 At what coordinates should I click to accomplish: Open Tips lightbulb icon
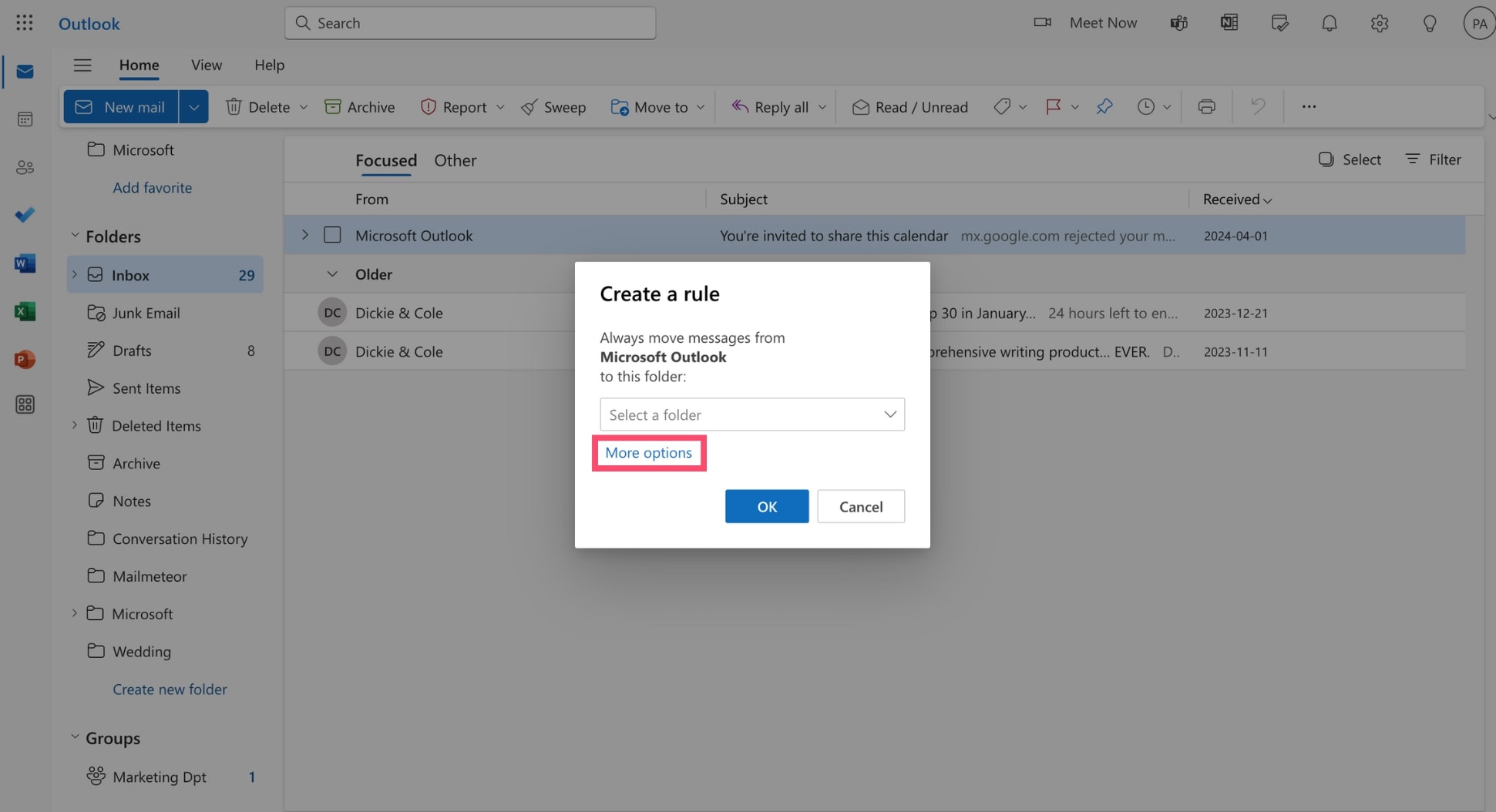(1430, 23)
